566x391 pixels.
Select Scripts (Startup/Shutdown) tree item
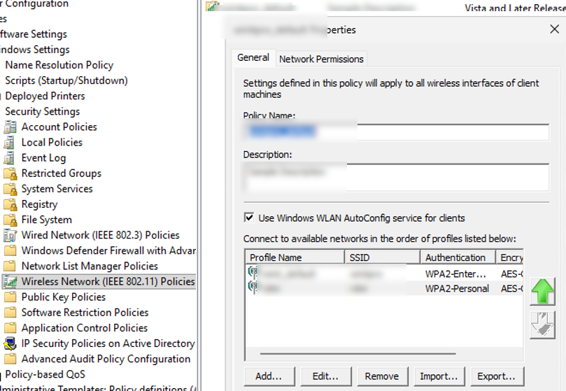pos(66,81)
